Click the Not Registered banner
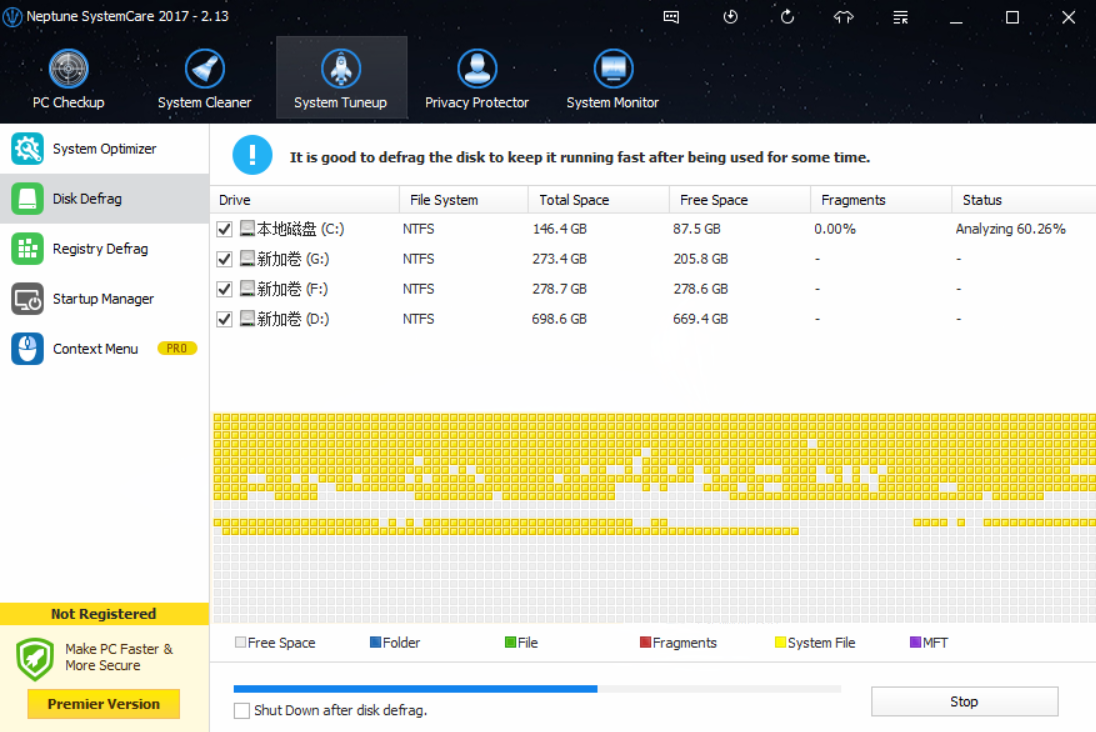 coord(104,614)
